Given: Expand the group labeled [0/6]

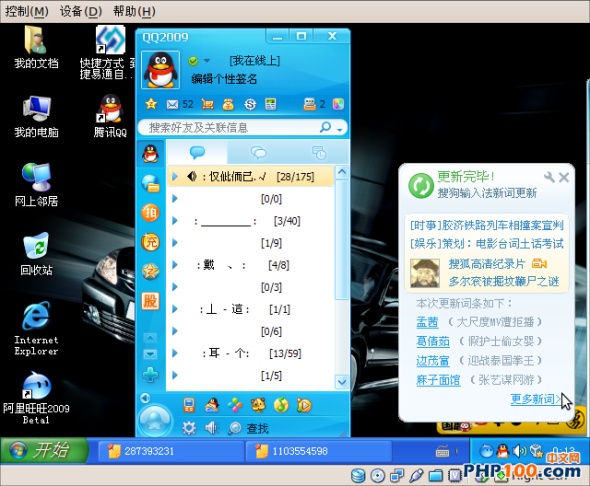Looking at the screenshot, I should pyautogui.click(x=175, y=331).
